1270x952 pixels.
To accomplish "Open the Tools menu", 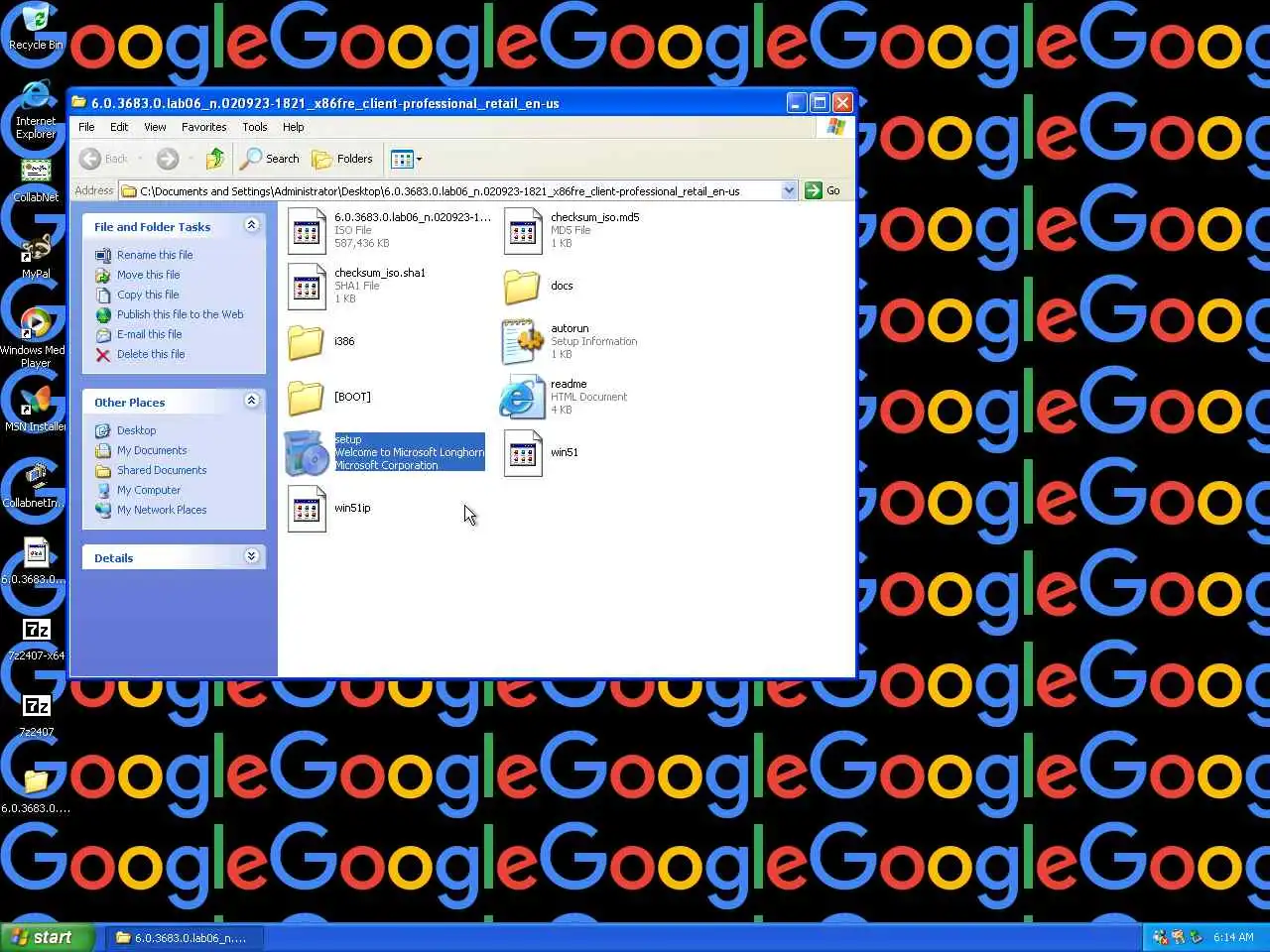I will pyautogui.click(x=255, y=127).
